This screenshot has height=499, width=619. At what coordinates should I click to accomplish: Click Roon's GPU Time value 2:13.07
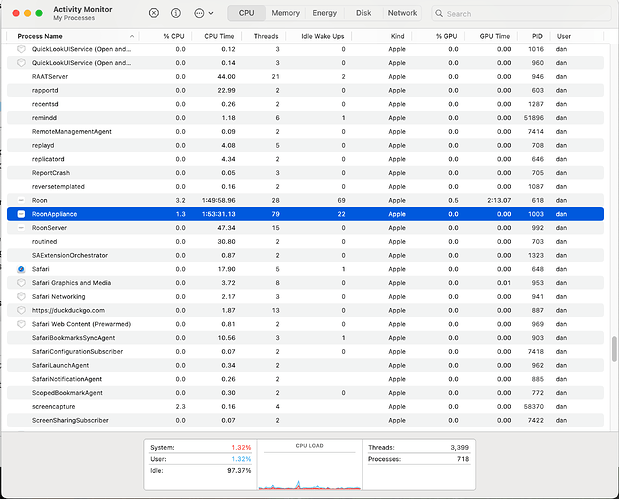click(499, 201)
